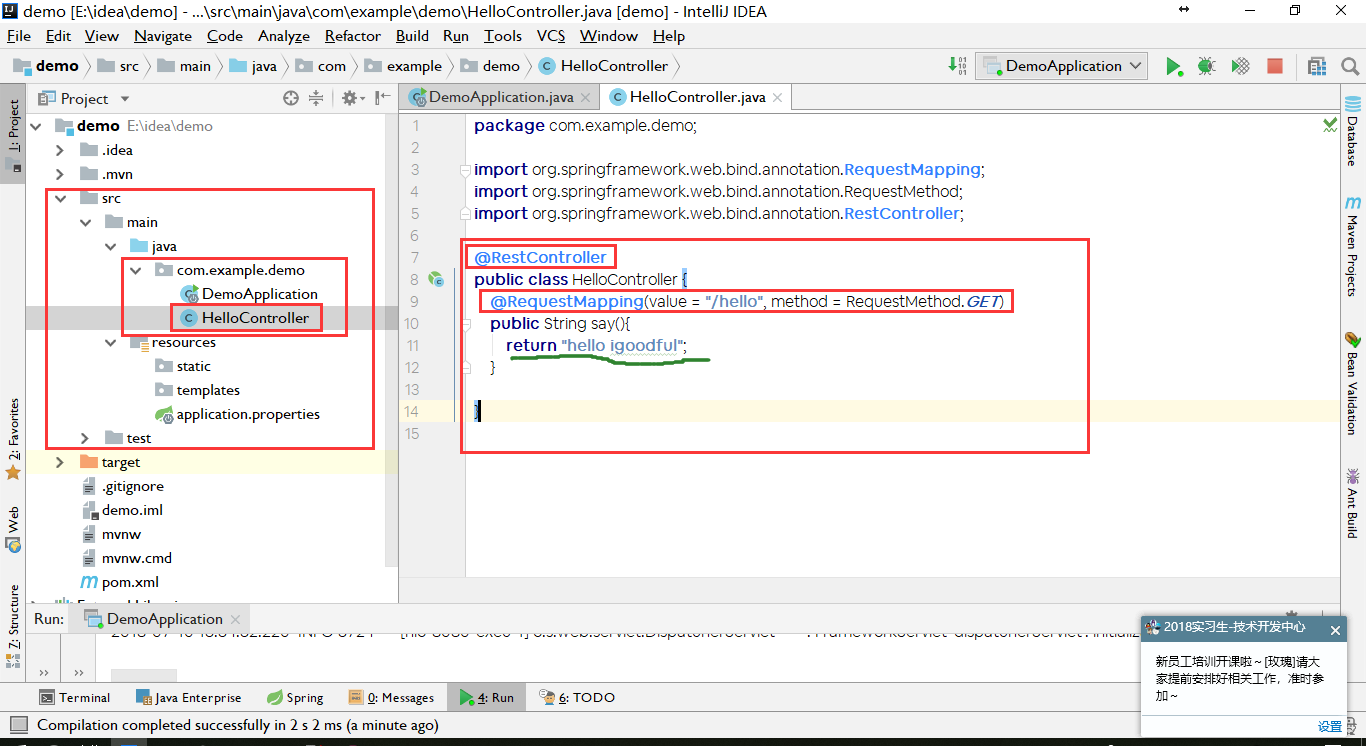Open the Navigate menu
Image resolution: width=1366 pixels, height=746 pixels.
[x=163, y=35]
